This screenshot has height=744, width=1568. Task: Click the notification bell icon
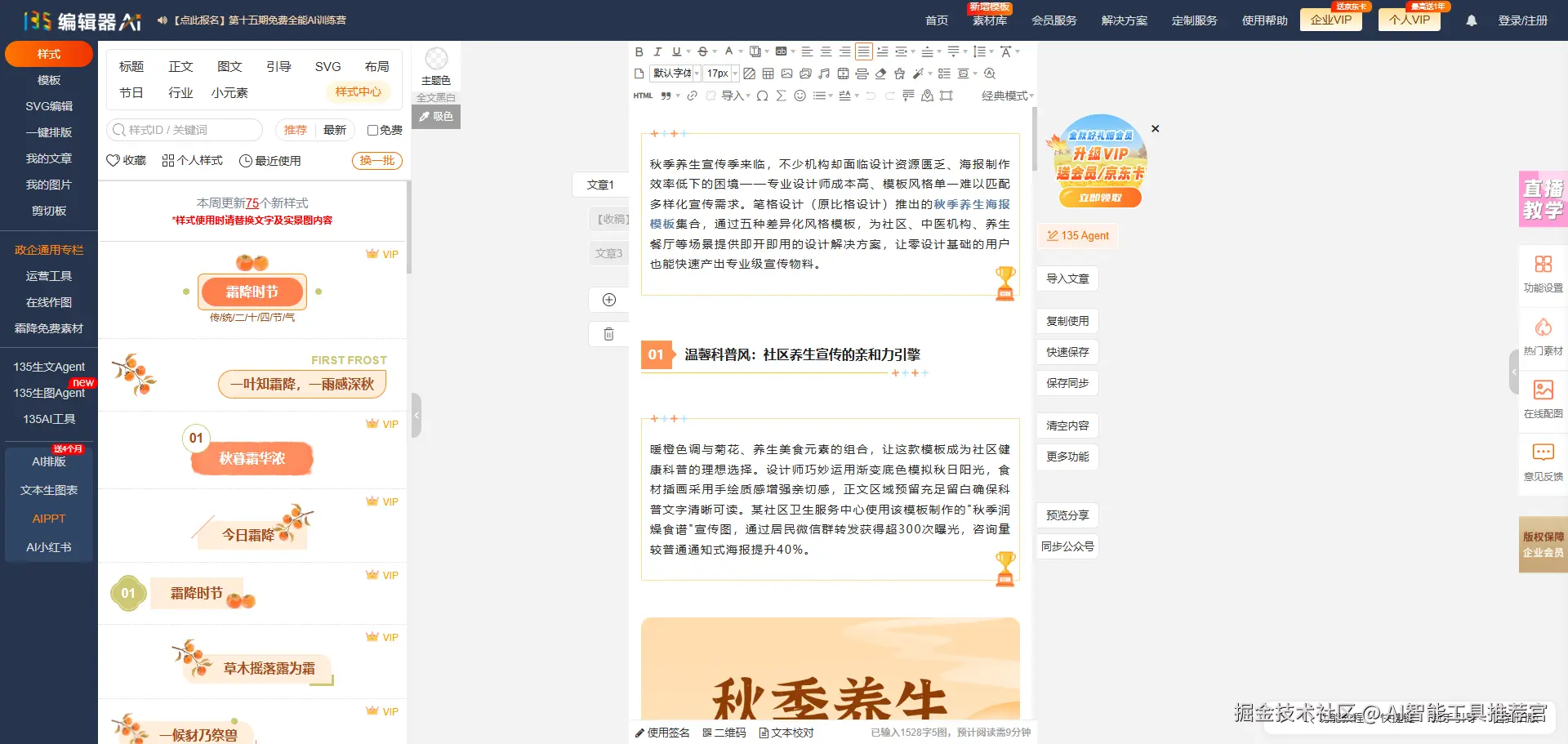point(1471,20)
